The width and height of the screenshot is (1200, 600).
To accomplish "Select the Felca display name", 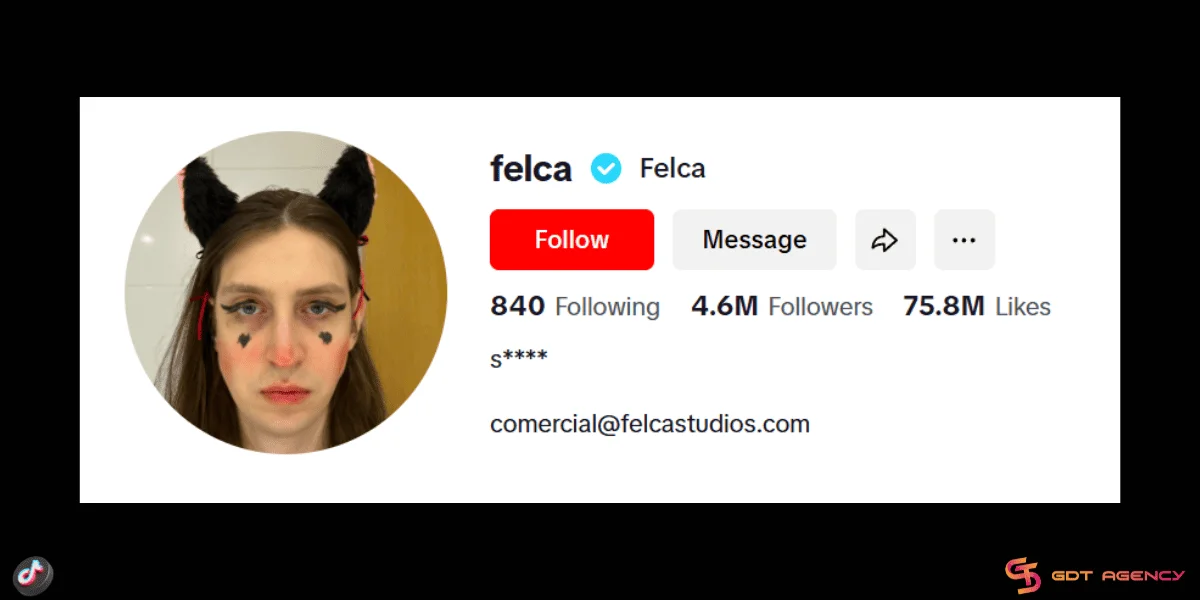I will click(672, 169).
